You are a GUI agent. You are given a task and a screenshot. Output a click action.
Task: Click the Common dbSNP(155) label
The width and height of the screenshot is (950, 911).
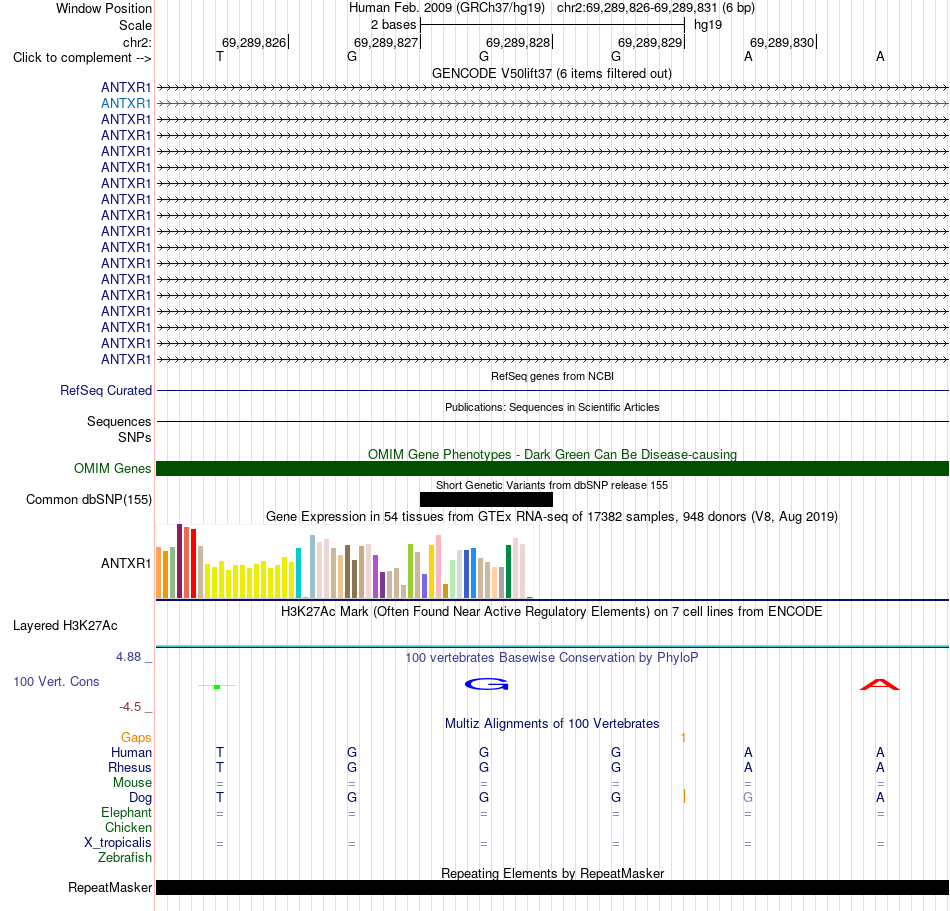(x=88, y=500)
